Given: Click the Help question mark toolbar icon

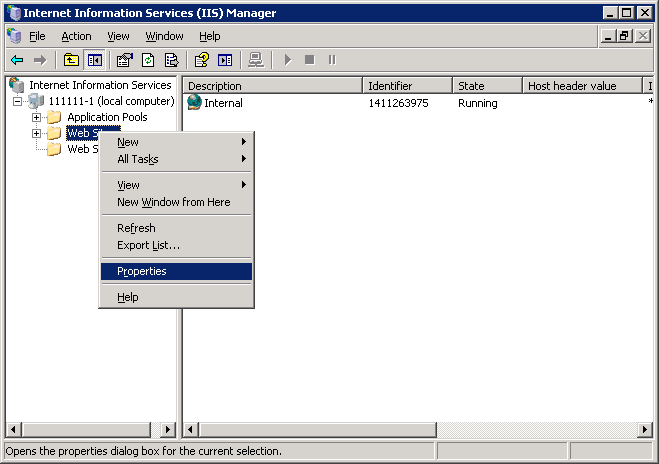Looking at the screenshot, I should (202, 60).
